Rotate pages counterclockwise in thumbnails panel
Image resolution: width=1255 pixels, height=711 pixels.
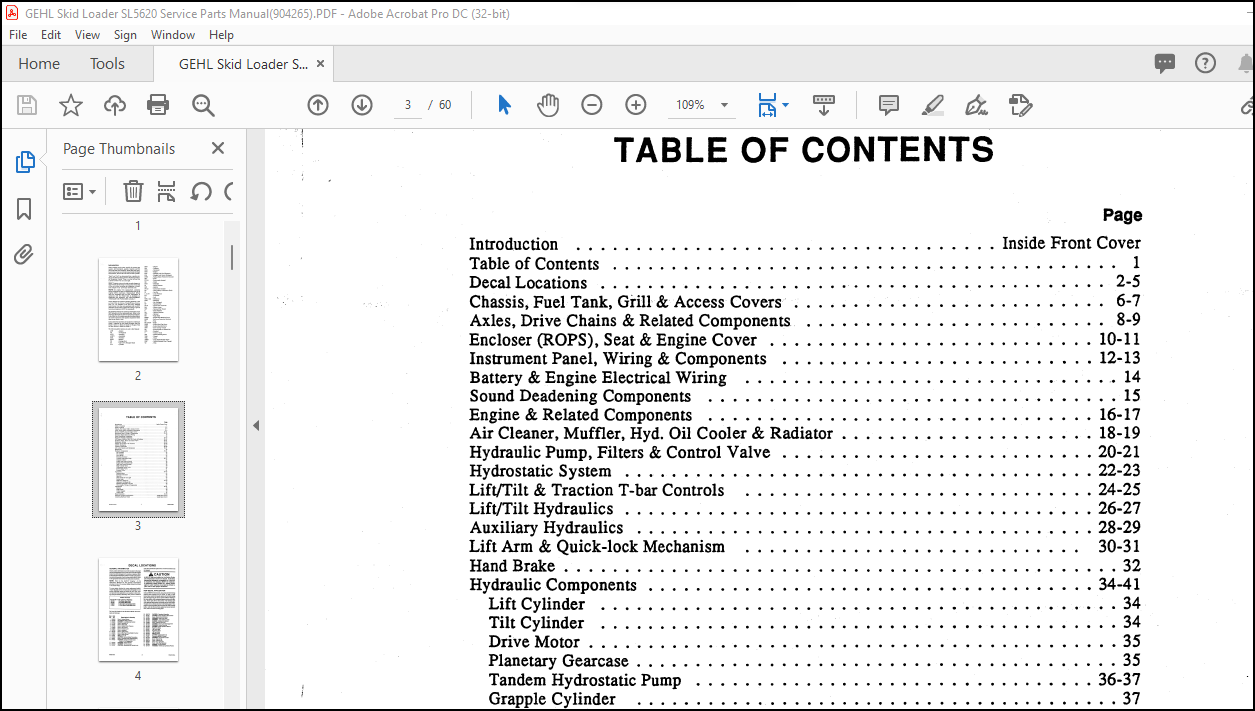pyautogui.click(x=201, y=191)
